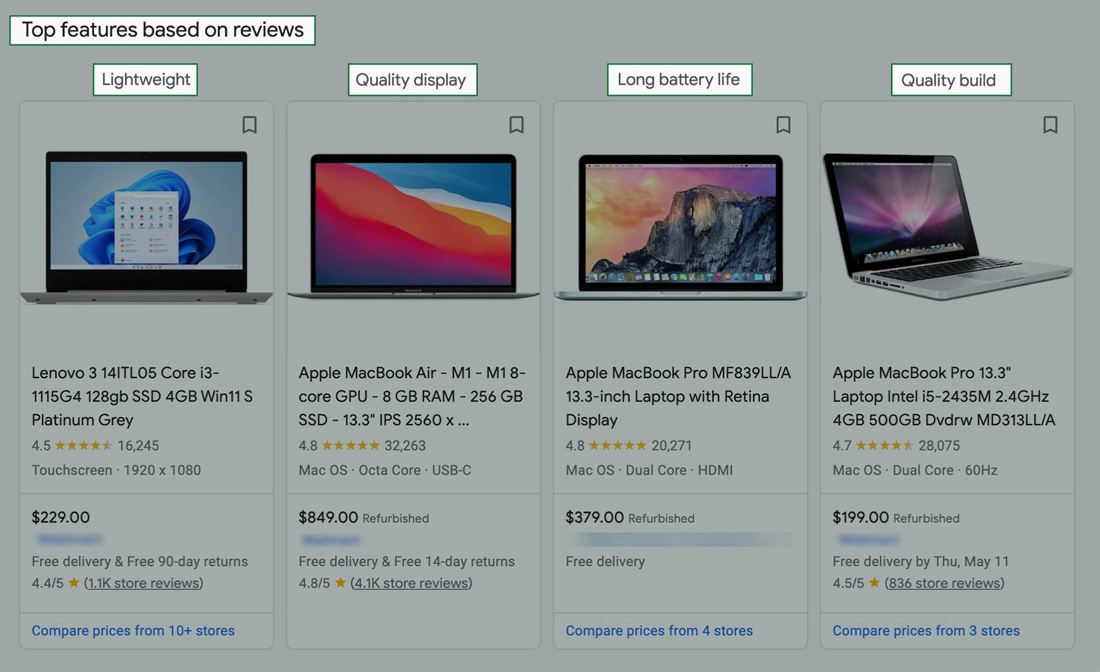View the silver MacBook Pro 13.3" photo
Viewport: 1100px width, 672px height.
point(947,226)
